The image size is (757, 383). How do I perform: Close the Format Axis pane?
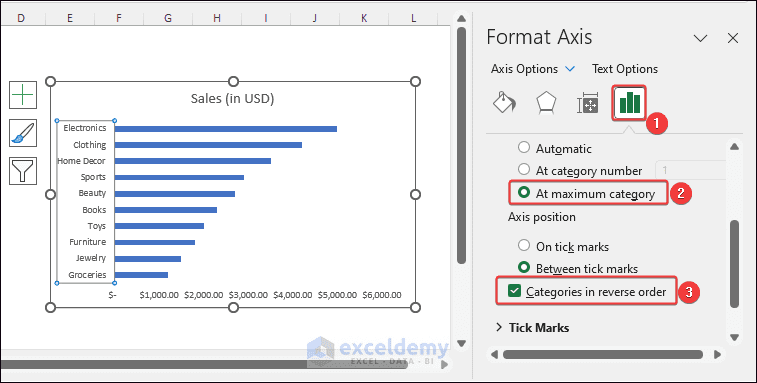pos(733,38)
